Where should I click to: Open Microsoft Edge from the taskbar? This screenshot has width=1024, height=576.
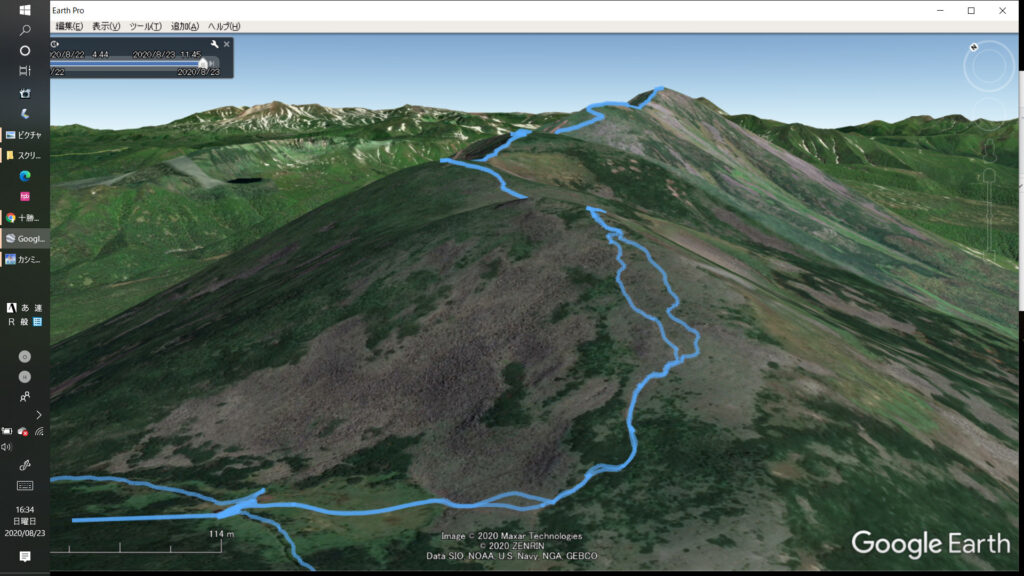[x=25, y=175]
